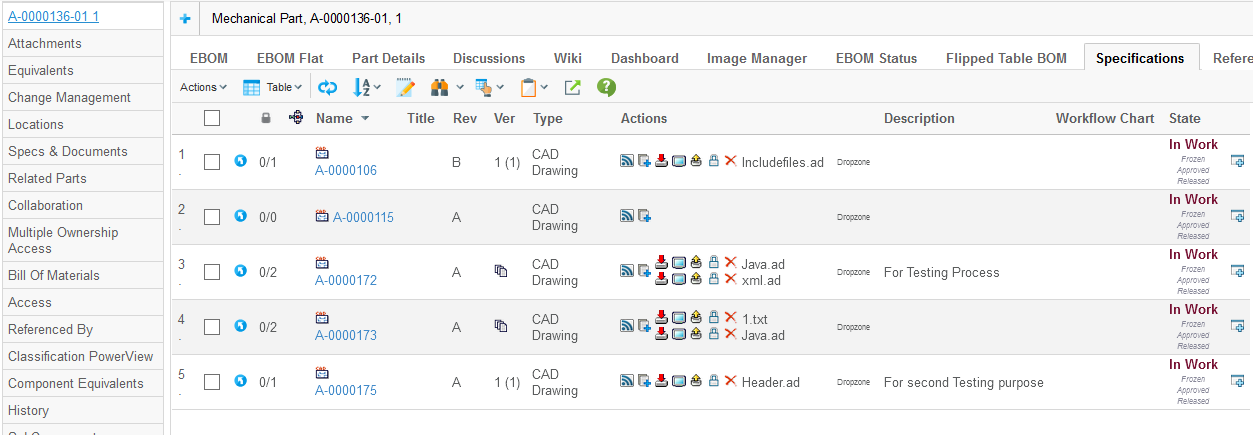The width and height of the screenshot is (1253, 435).
Task: Download the Header.ad file via red arrow icon
Action: tap(661, 381)
